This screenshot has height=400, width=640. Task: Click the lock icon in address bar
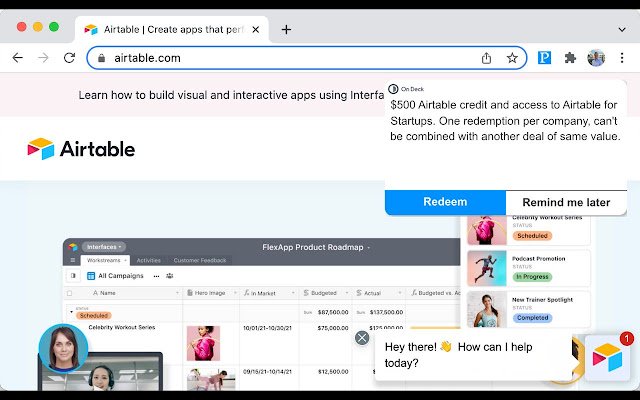pos(102,58)
